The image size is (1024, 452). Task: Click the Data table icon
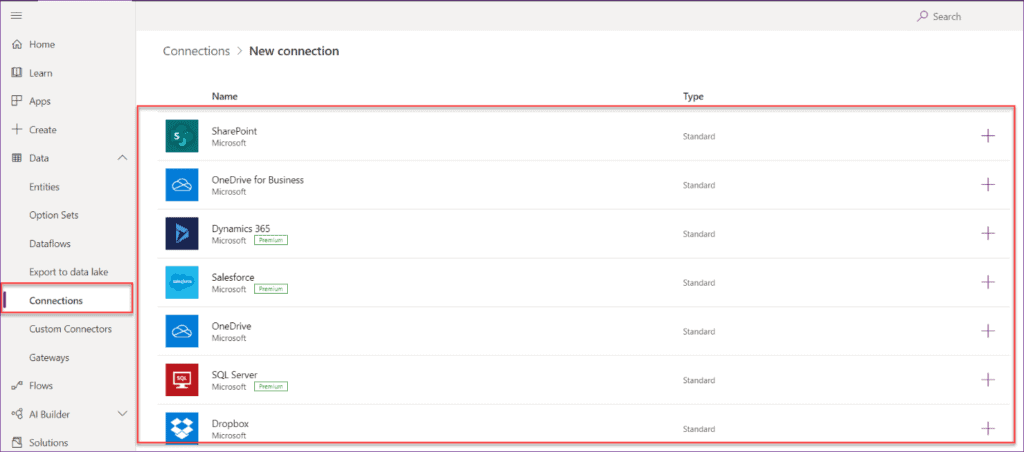point(18,158)
